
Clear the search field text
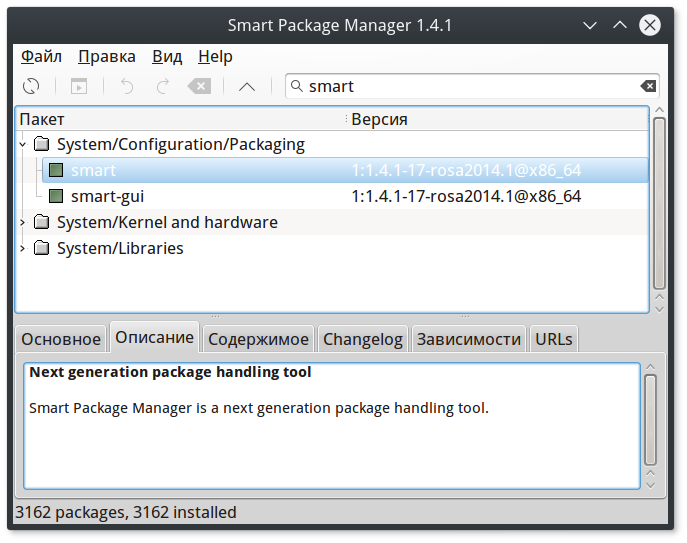(x=648, y=87)
